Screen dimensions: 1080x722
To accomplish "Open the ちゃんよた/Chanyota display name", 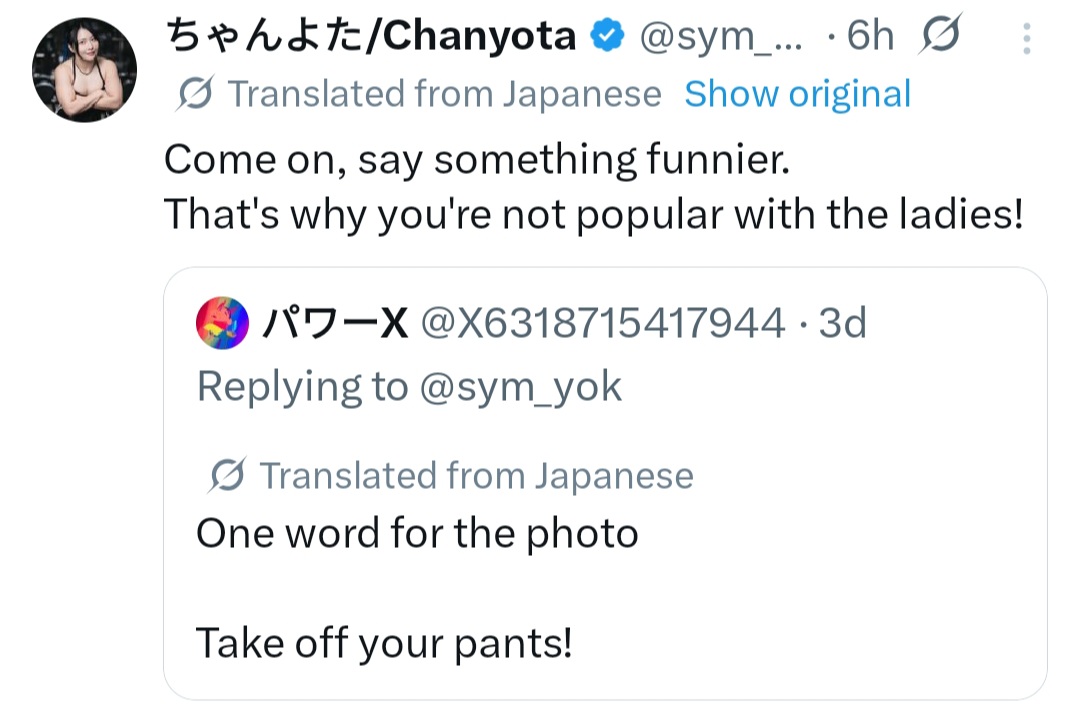I will pyautogui.click(x=370, y=37).
